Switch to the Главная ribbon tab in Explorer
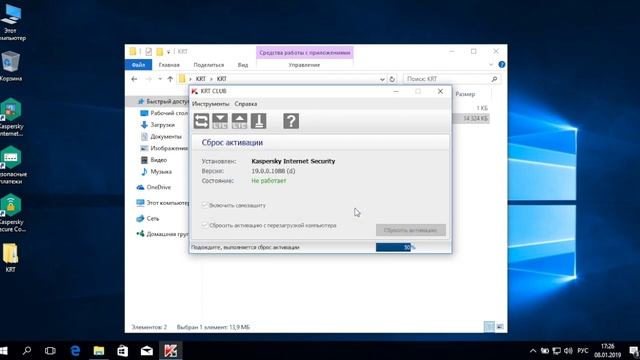The width and height of the screenshot is (640, 360). pos(169,65)
